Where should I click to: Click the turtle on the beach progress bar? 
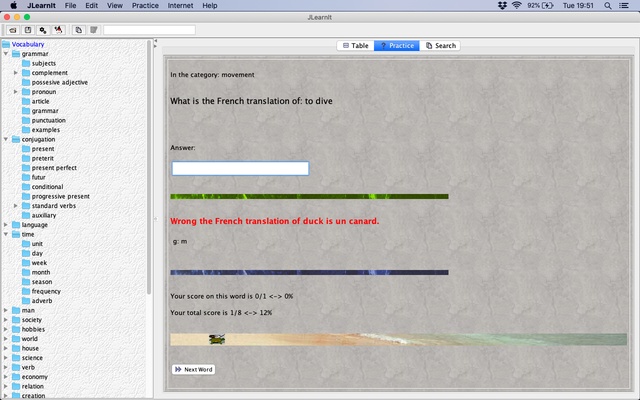217,339
